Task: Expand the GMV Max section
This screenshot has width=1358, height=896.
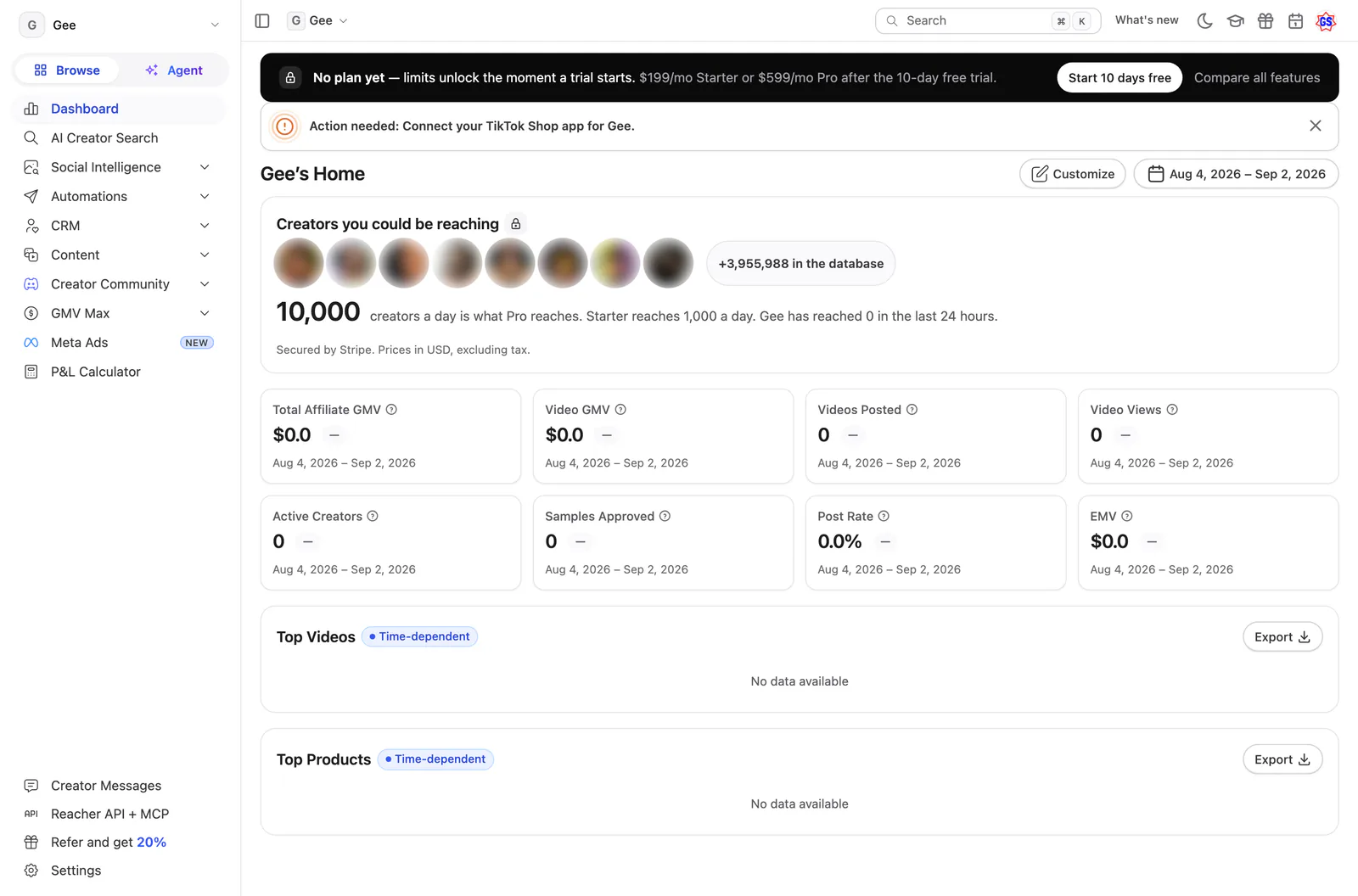Action: click(119, 313)
